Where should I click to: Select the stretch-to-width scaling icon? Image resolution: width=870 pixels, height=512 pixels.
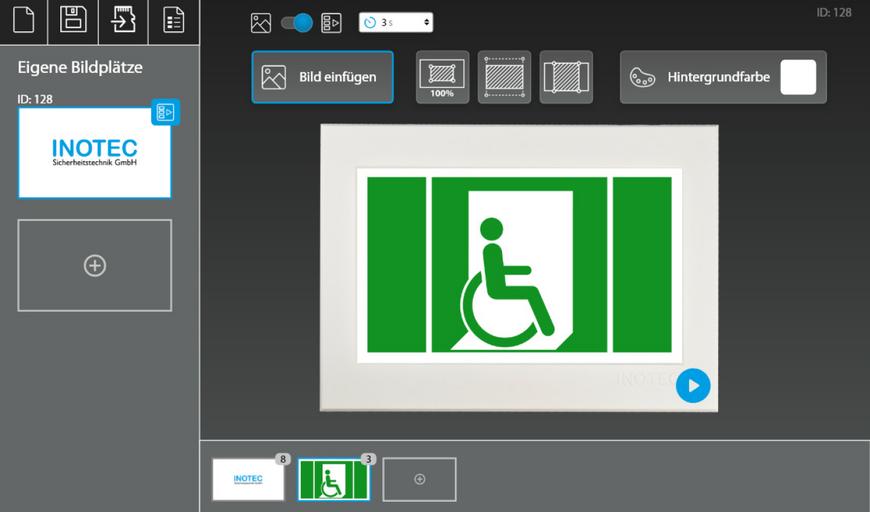566,77
